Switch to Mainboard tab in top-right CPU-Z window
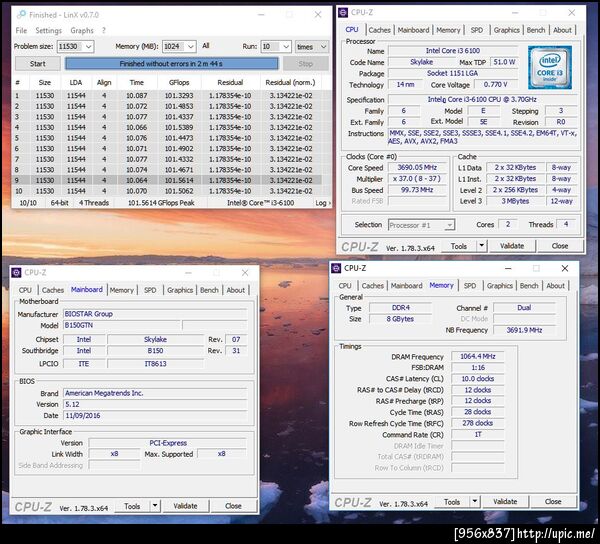600x544 pixels. [x=413, y=30]
